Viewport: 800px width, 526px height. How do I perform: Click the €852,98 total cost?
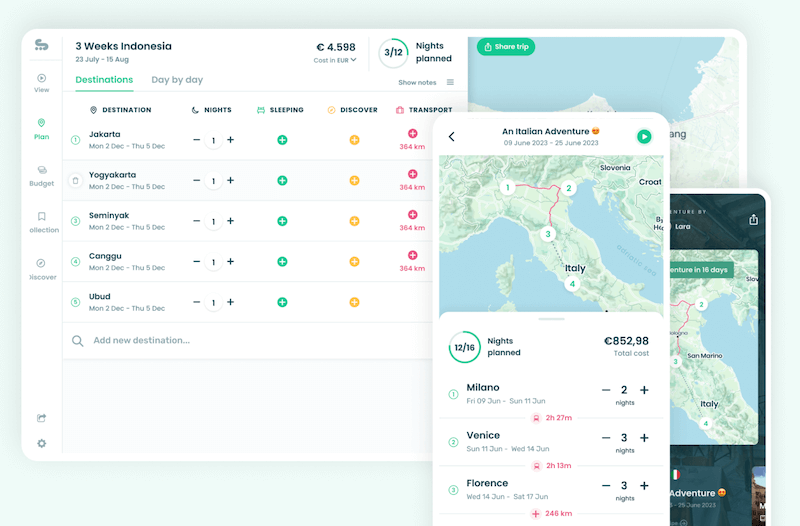626,341
